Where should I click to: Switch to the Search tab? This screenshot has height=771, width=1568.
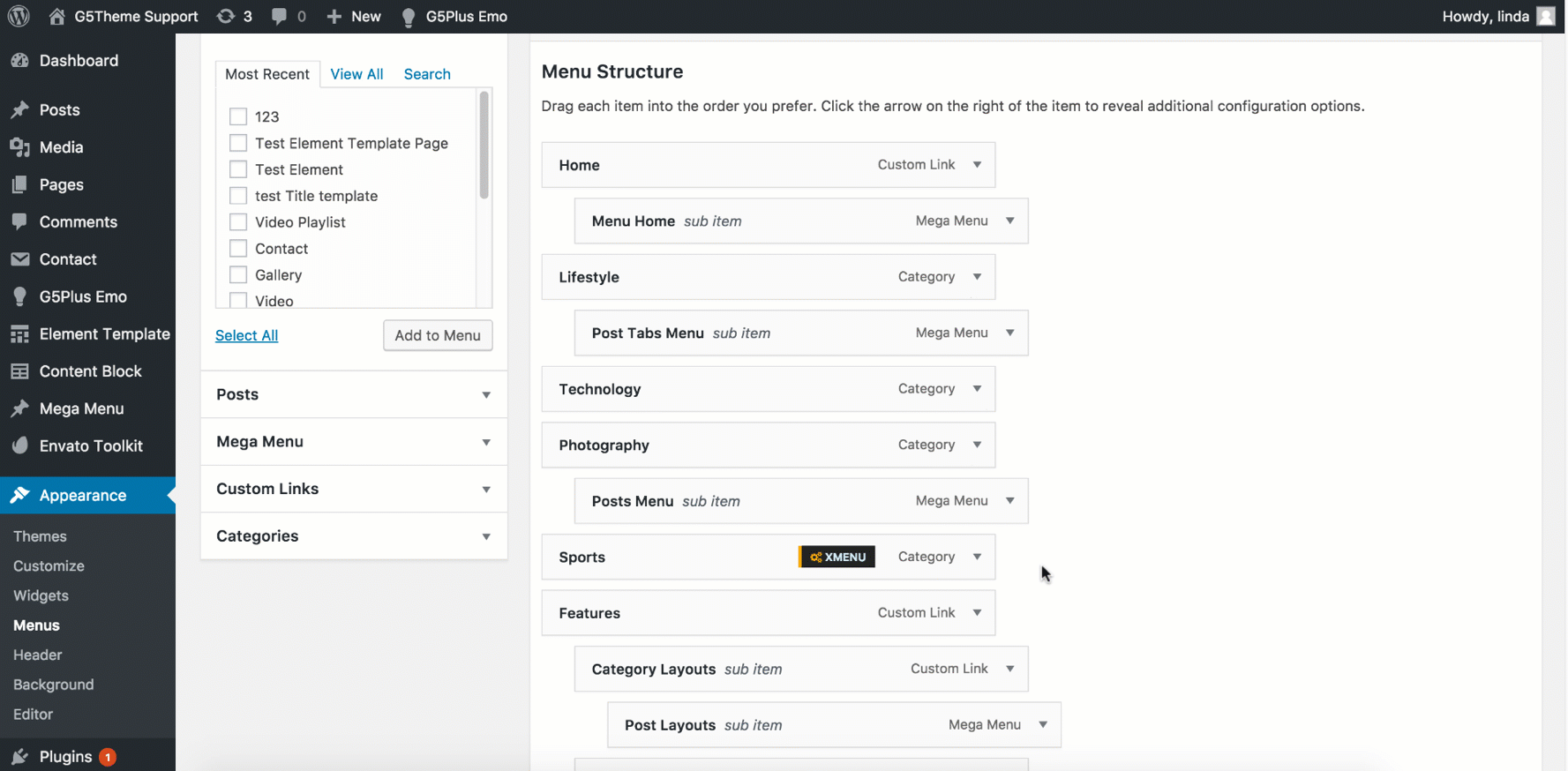tap(427, 74)
